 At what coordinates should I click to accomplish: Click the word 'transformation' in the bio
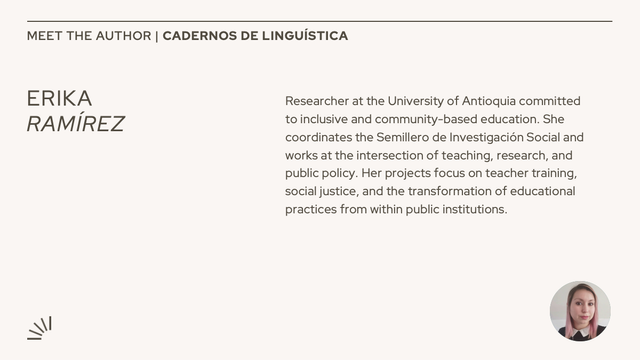[450, 191]
